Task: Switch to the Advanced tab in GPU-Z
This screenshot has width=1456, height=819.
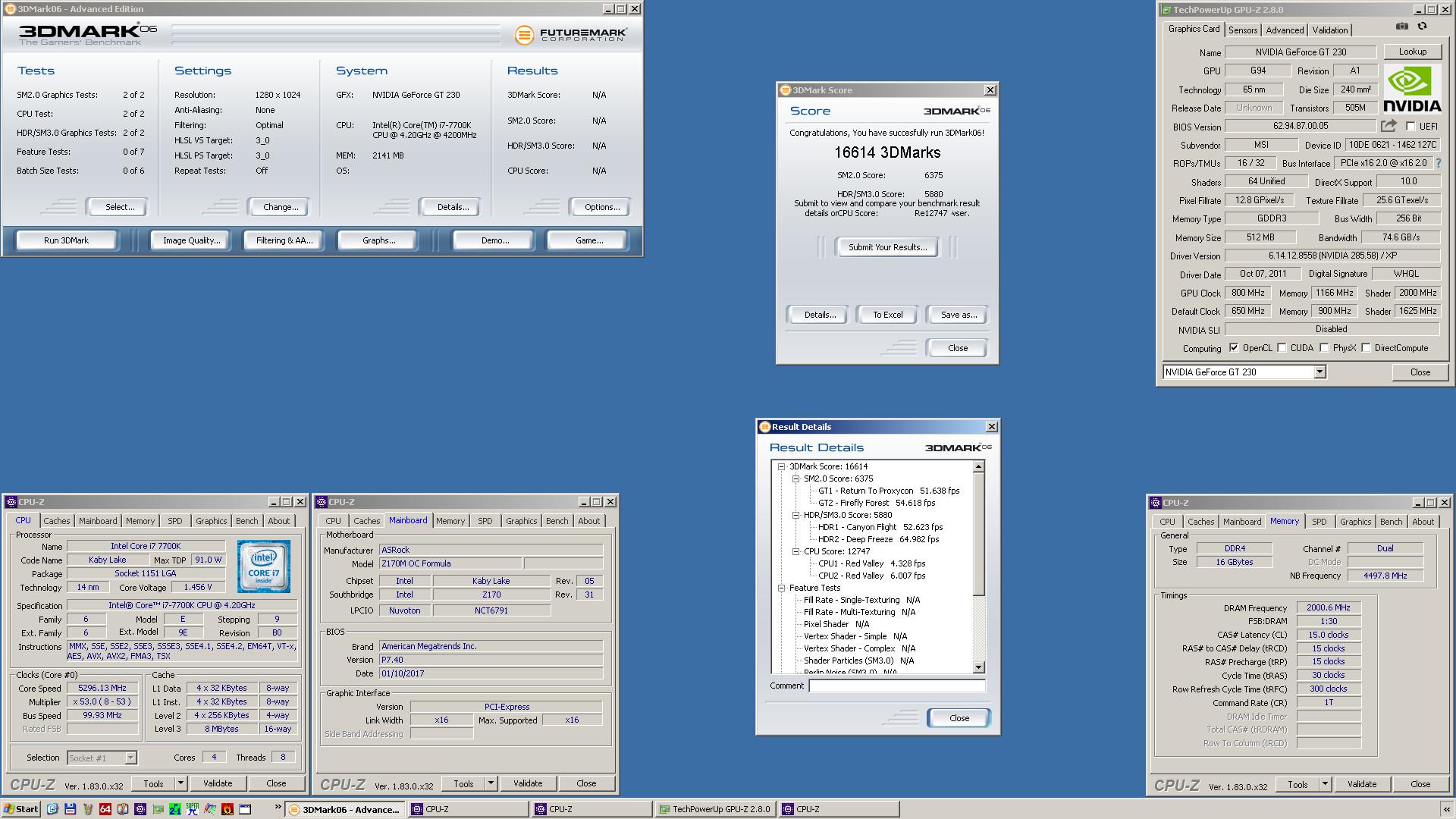Action: click(1285, 30)
